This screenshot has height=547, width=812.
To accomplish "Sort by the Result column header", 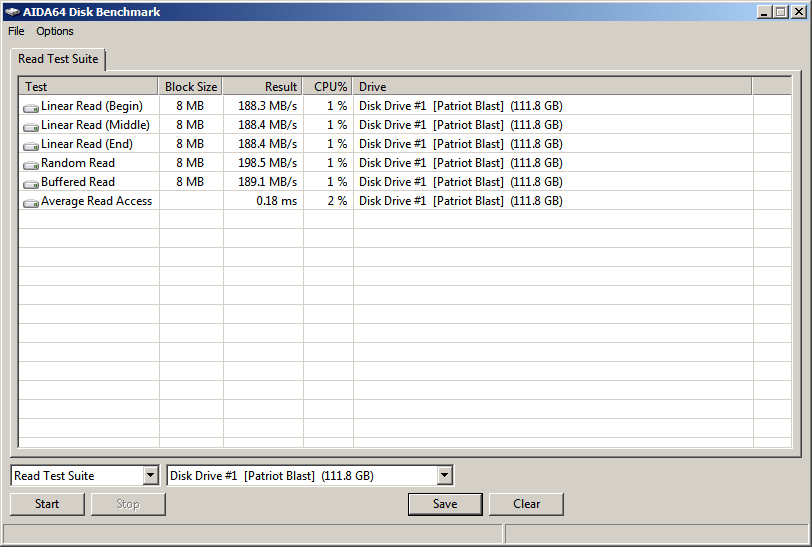I will pyautogui.click(x=263, y=87).
